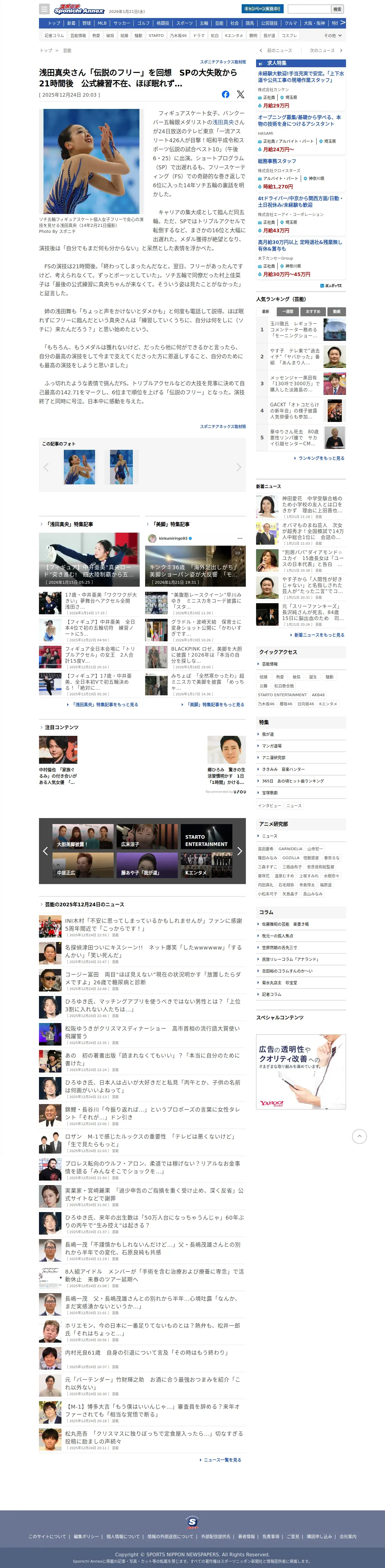Click next photo arrow in article photos
The width and height of the screenshot is (385, 1568).
(238, 467)
